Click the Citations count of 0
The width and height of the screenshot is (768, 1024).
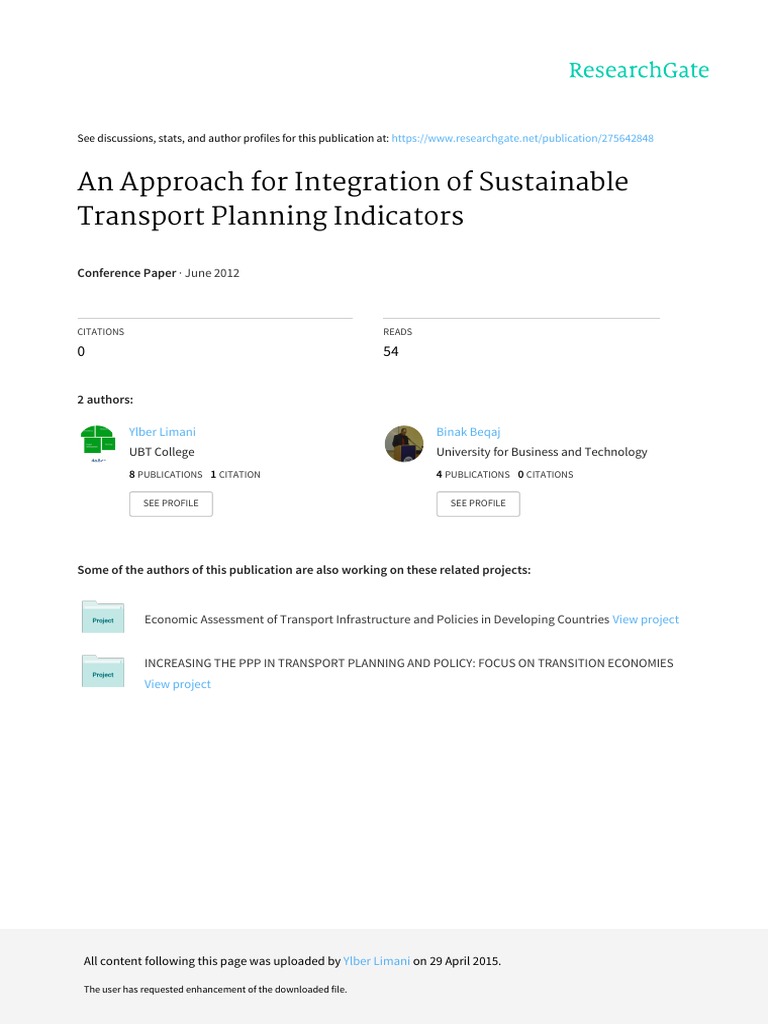82,352
